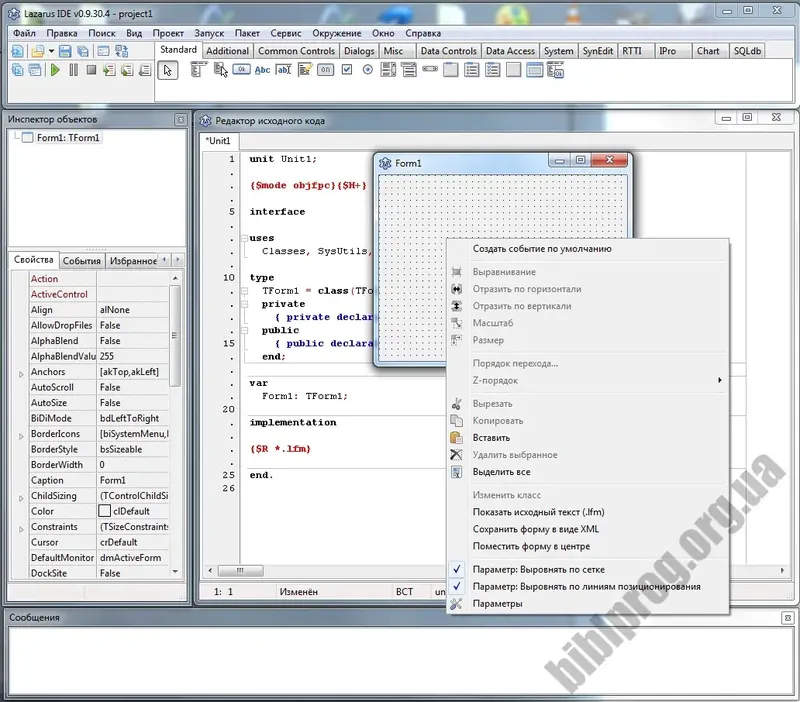Select the TMemo component icon
This screenshot has height=702, width=800.
[305, 70]
